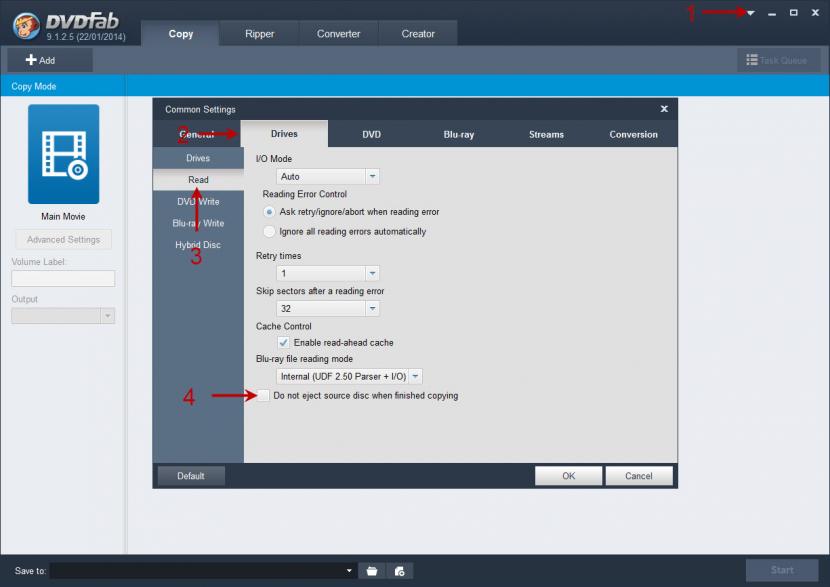Switch to the Converter module tab
Viewport: 830px width, 587px height.
[338, 34]
